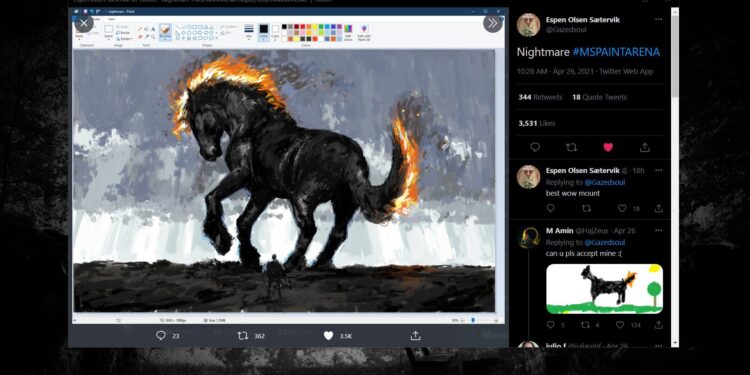
Task: Like M Amin's tweet with 124 likes
Action: click(x=620, y=325)
